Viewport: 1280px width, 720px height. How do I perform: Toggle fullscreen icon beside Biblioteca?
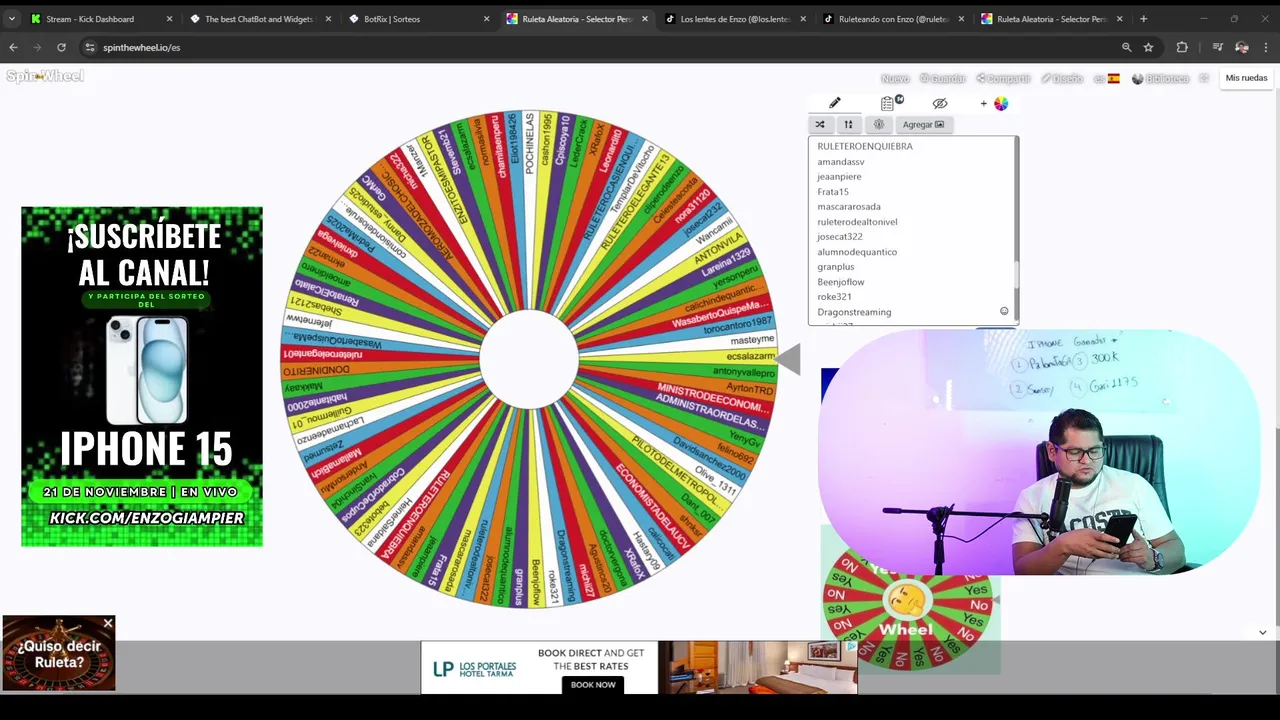pos(1204,78)
